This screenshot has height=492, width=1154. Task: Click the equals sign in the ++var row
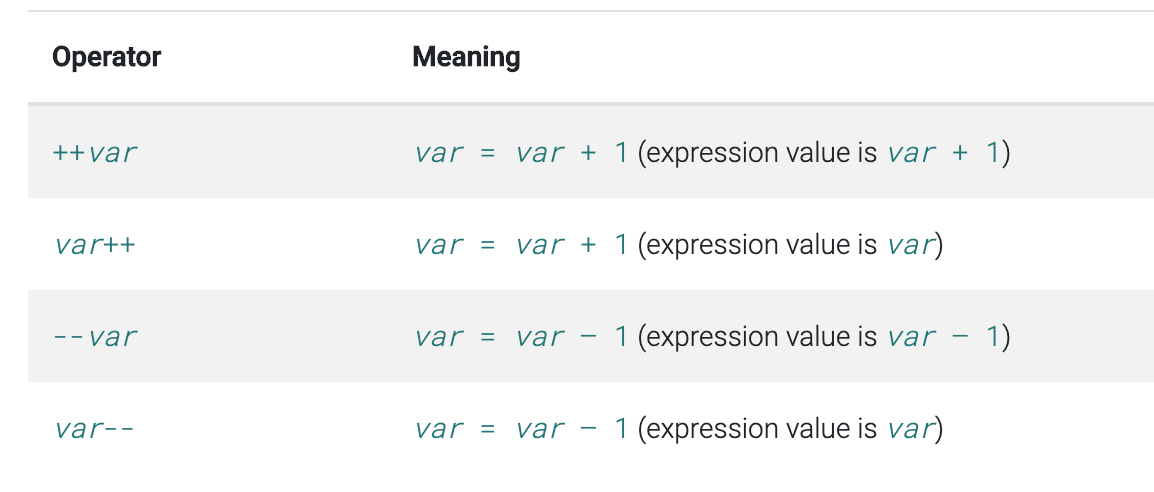(487, 153)
